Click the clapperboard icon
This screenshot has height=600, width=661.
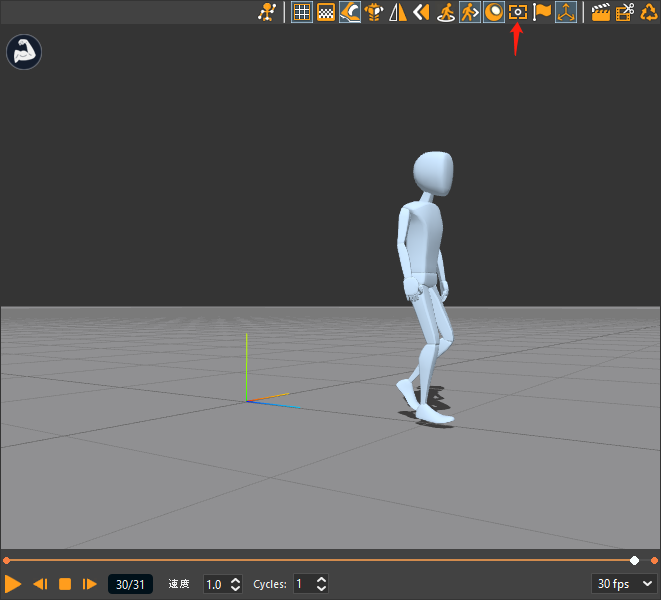tap(601, 12)
